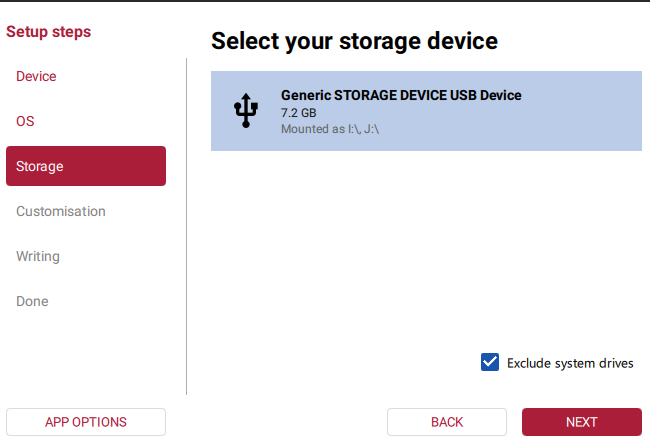
Task: Jump to the Customisation step
Action: click(x=61, y=211)
